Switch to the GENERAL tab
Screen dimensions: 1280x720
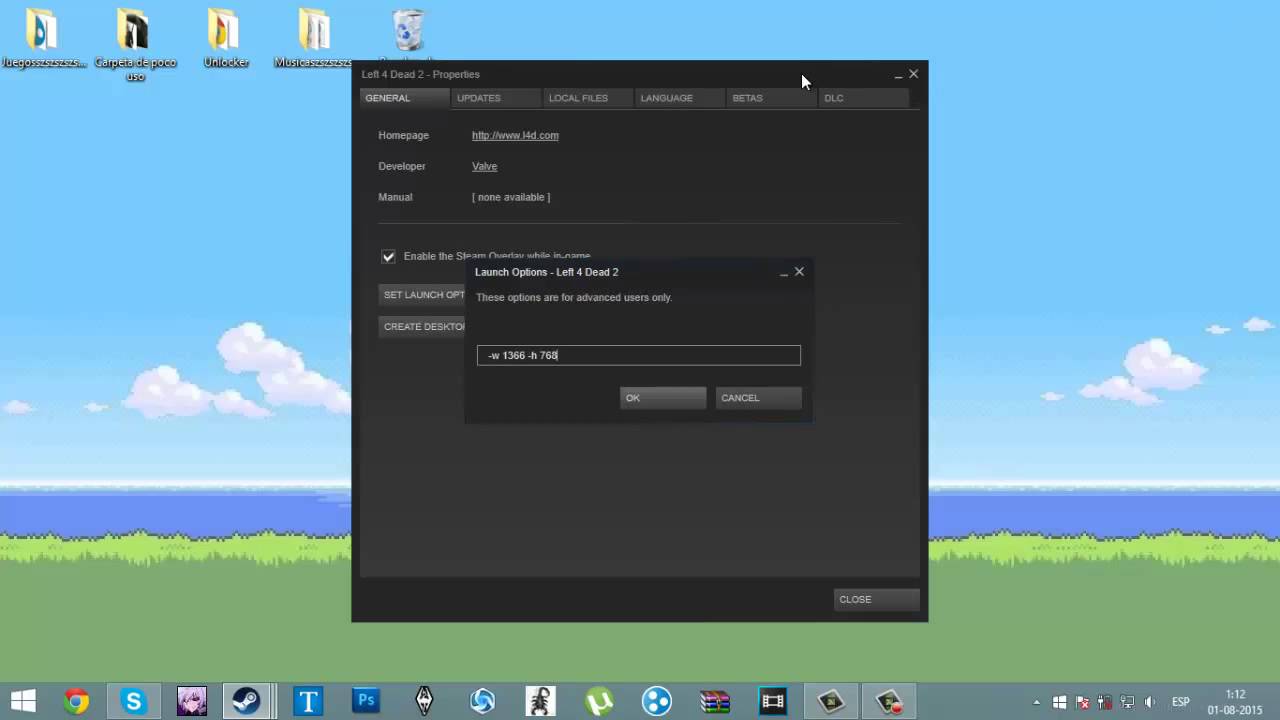405,98
